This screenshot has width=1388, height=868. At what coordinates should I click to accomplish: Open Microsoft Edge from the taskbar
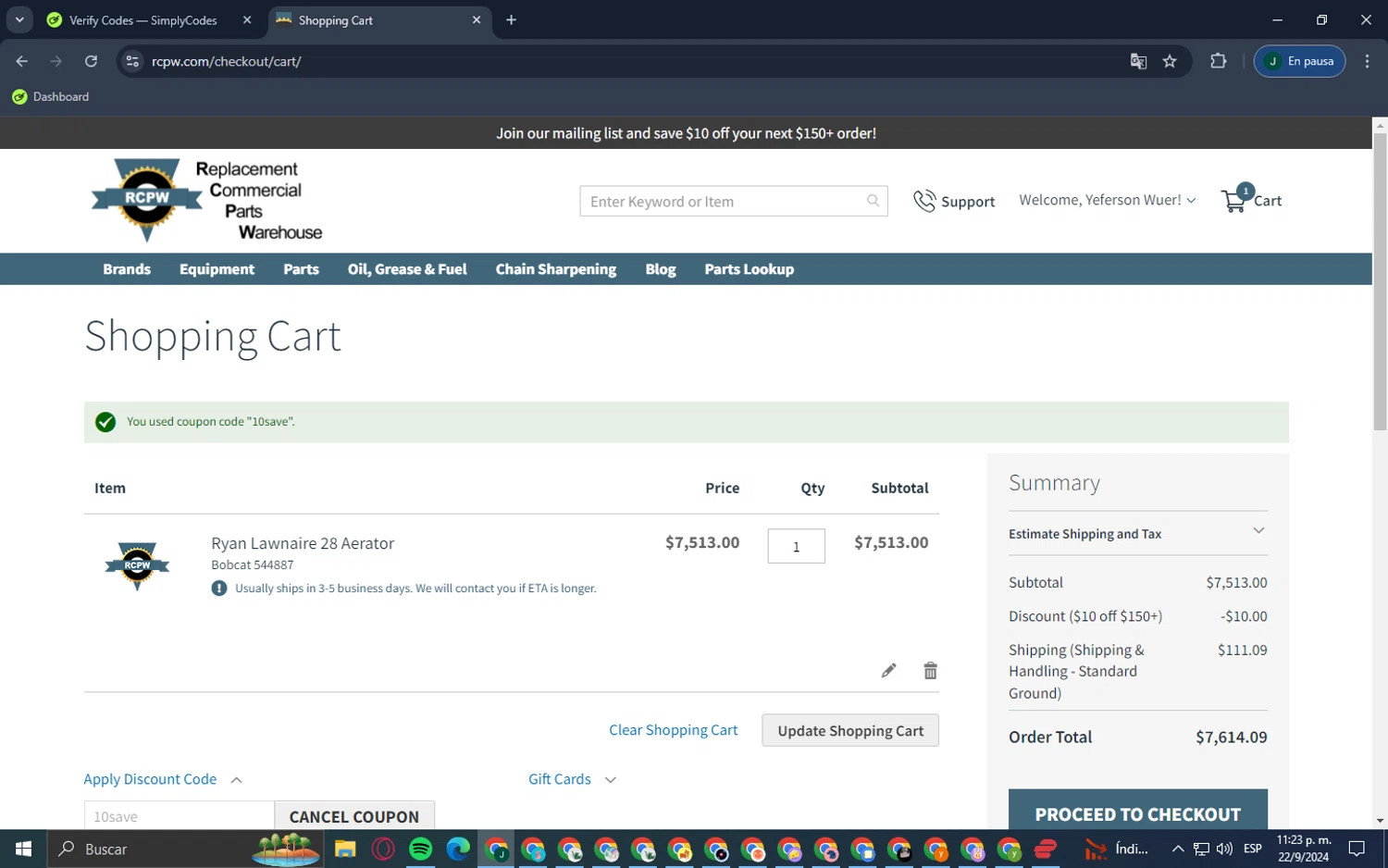click(x=458, y=849)
